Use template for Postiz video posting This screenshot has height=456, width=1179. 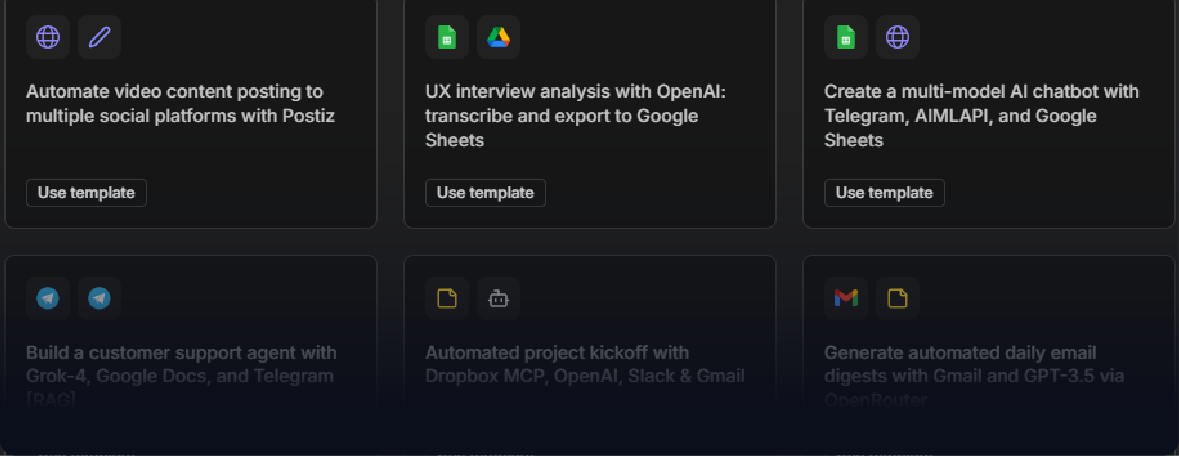(x=86, y=193)
